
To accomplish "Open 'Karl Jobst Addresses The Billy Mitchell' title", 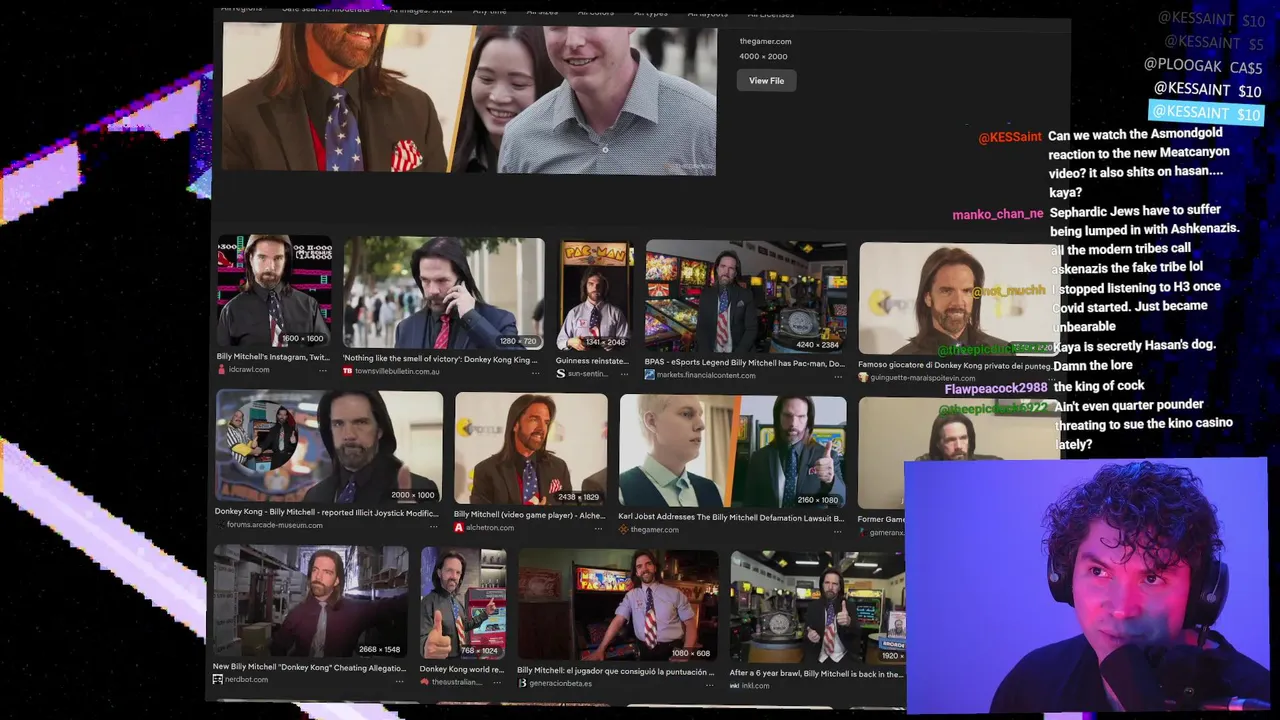I will tap(731, 518).
